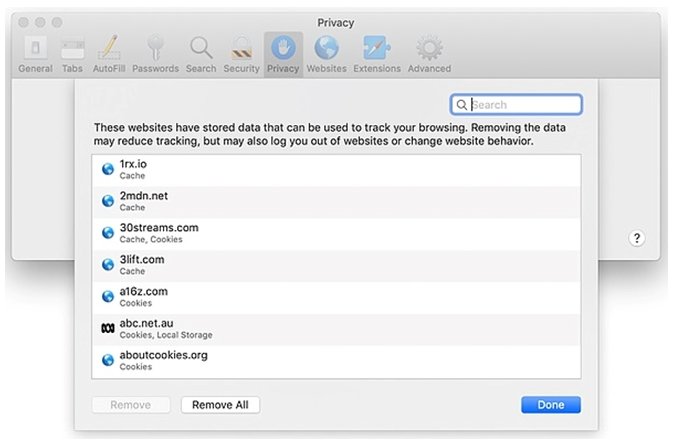Select the 30streams.com entry
Screen dimensions: 678x442
pyautogui.click(x=336, y=234)
